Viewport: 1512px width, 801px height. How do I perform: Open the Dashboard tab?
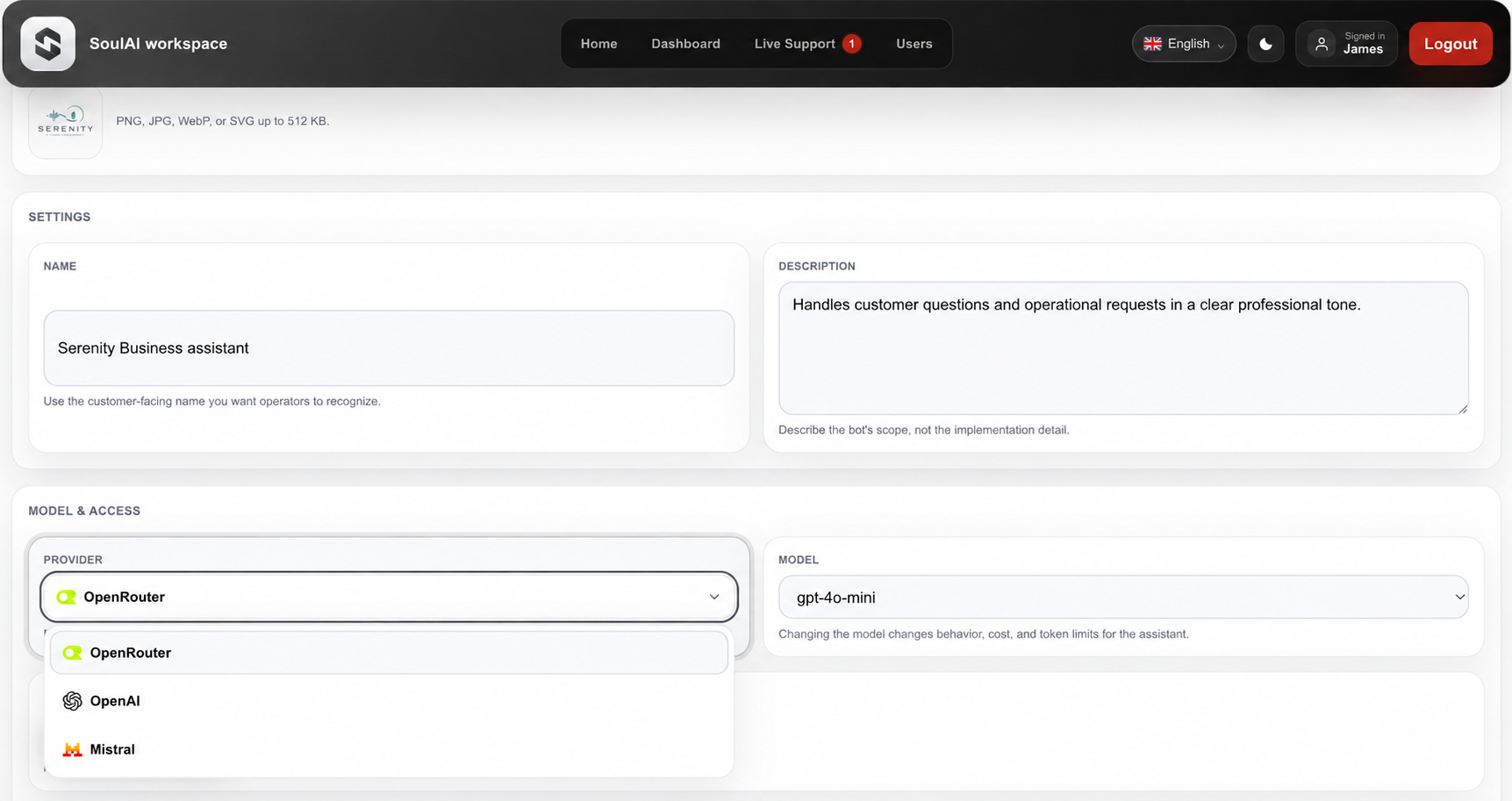pos(685,44)
